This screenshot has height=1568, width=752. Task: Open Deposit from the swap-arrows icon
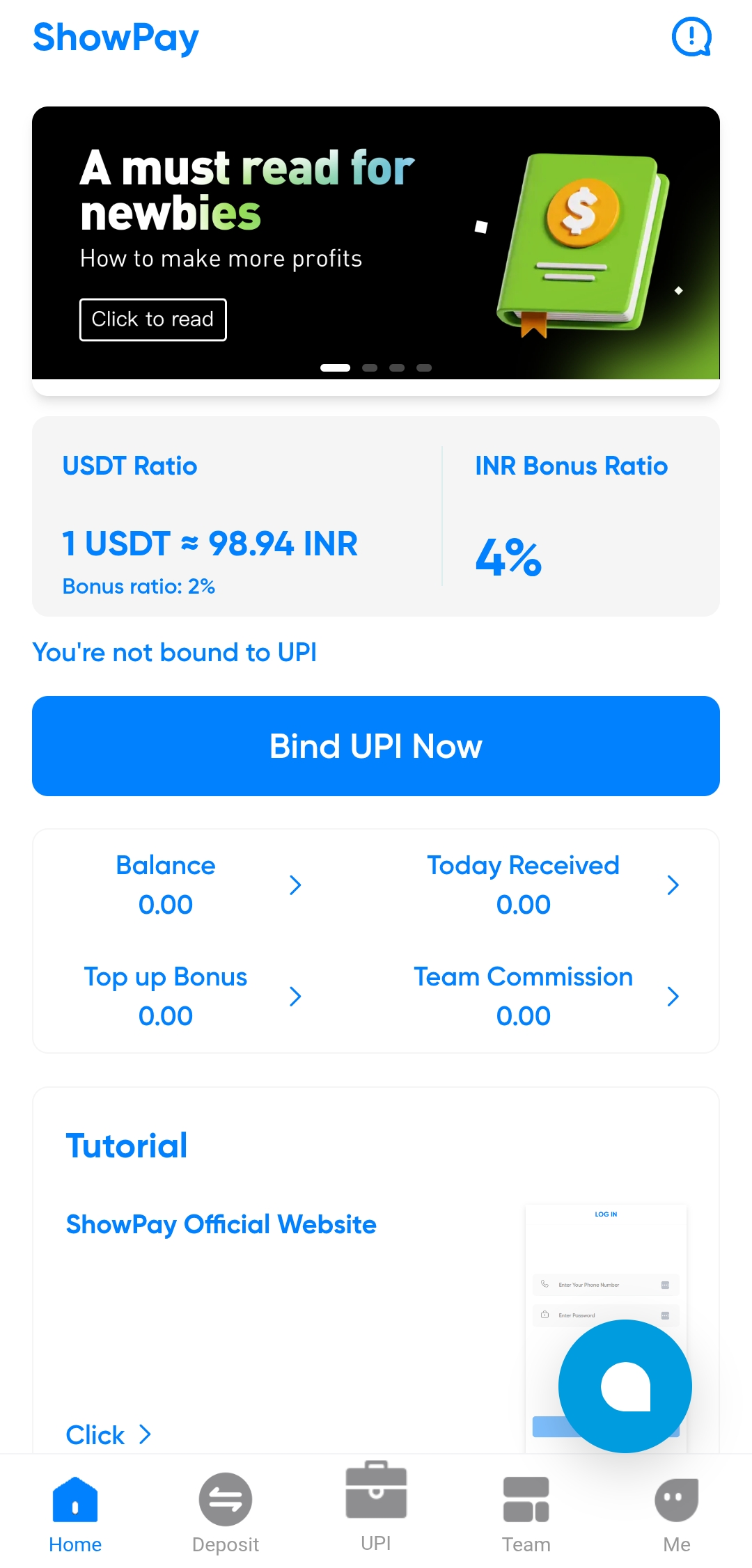click(x=226, y=1499)
